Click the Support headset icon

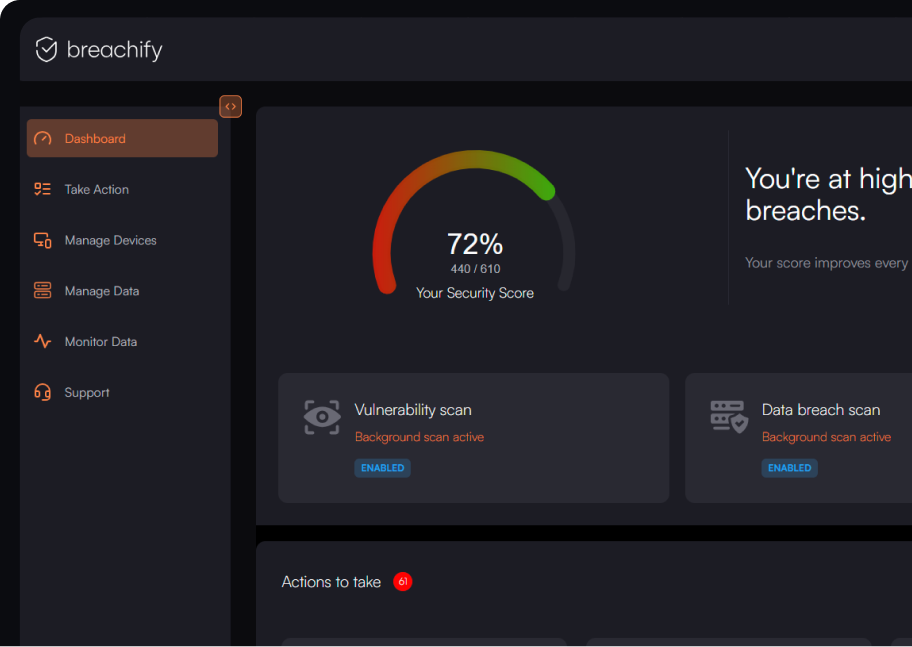(x=42, y=392)
